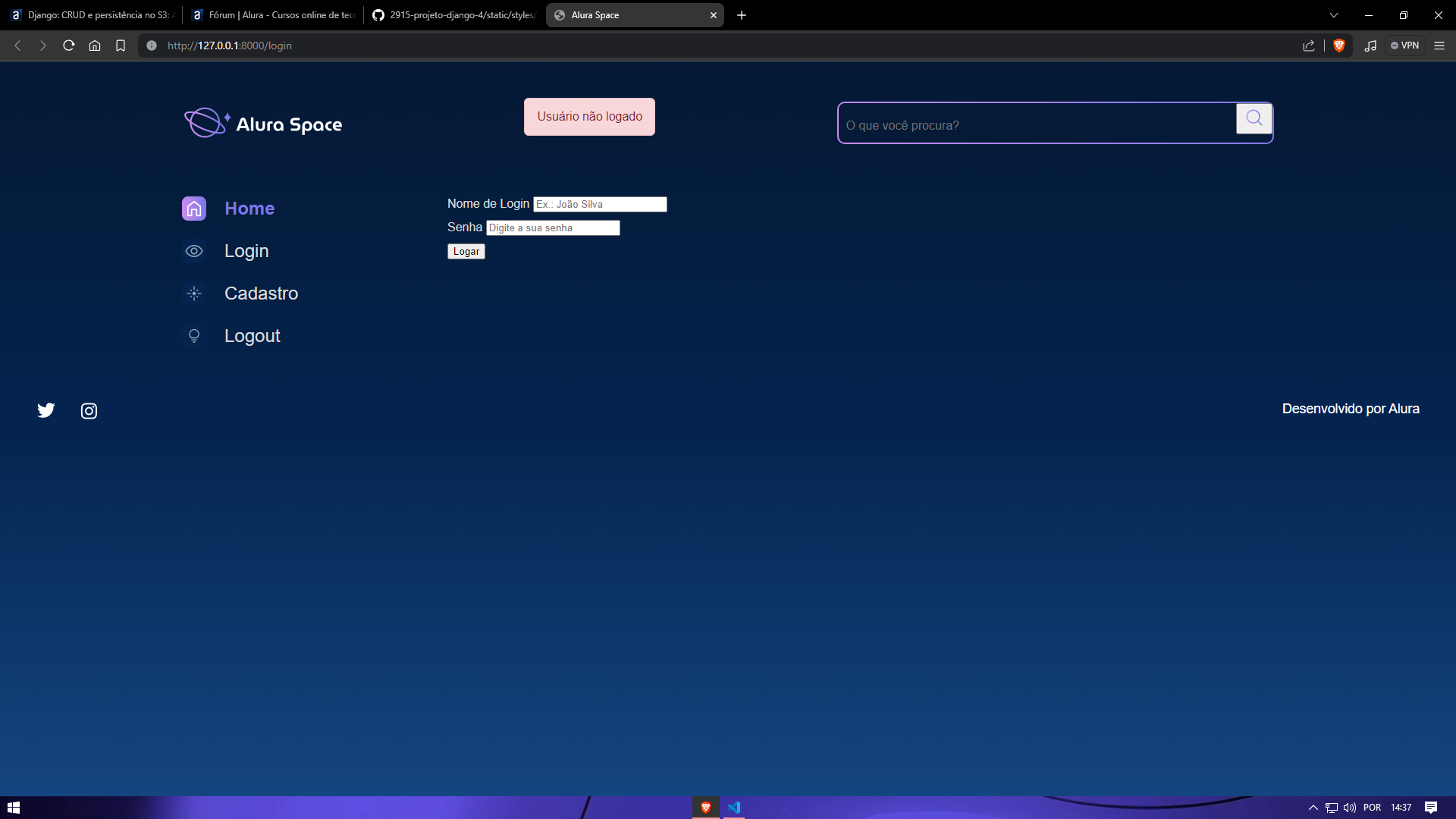This screenshot has height=819, width=1456.
Task: Show hidden tray icons chevron
Action: point(1313,808)
